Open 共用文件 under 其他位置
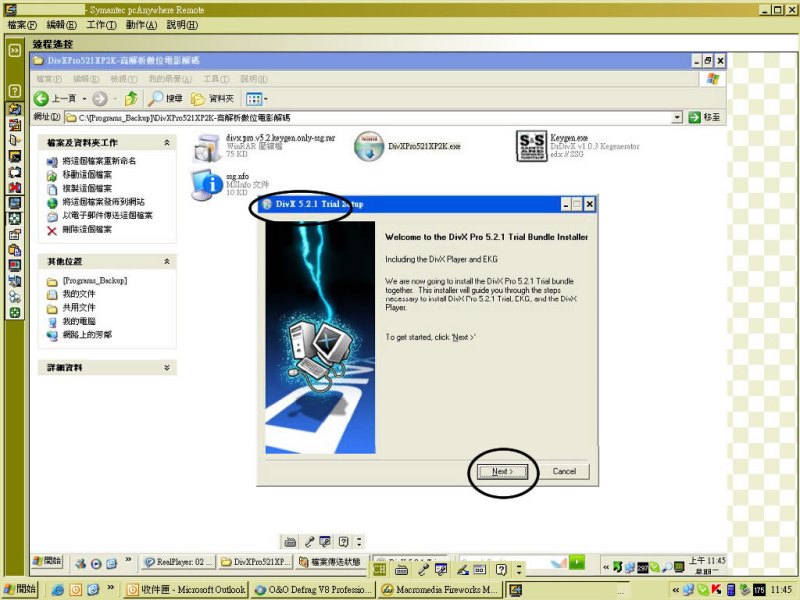The image size is (800, 600). click(79, 308)
